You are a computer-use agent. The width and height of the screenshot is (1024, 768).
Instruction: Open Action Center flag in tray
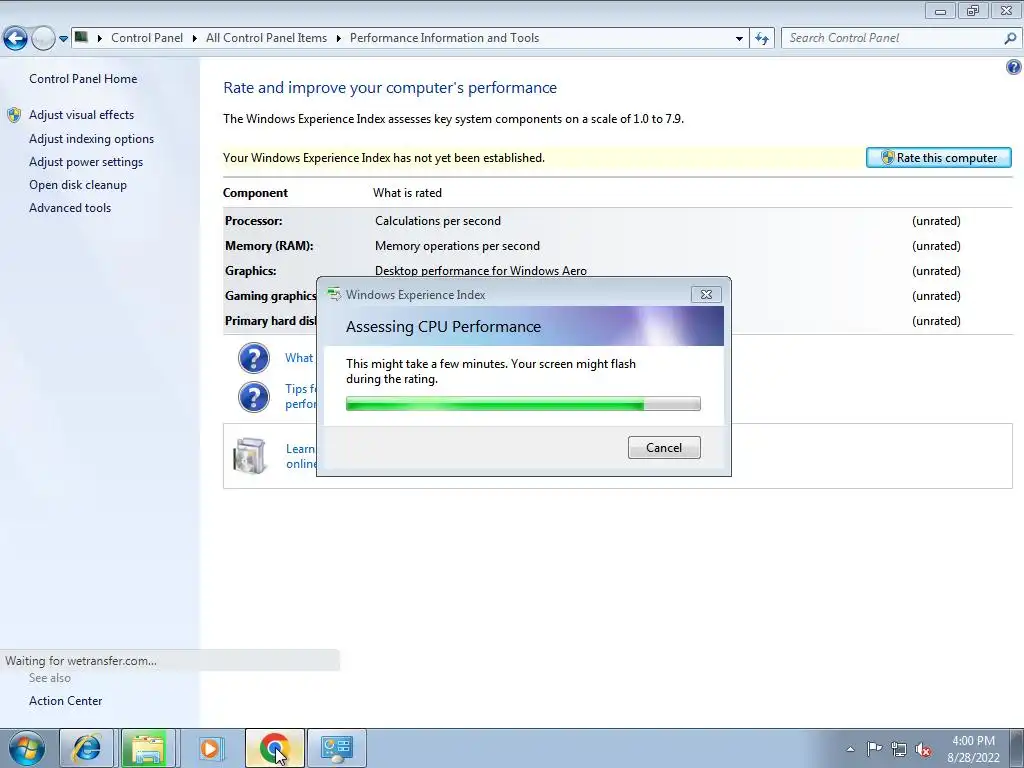coord(874,748)
